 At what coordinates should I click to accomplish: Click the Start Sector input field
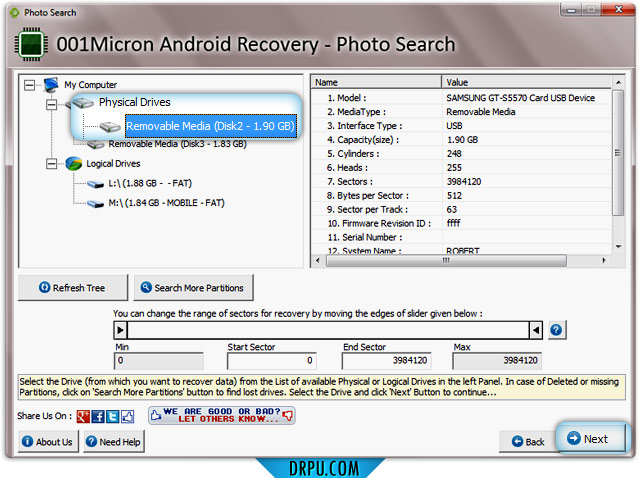coord(272,361)
